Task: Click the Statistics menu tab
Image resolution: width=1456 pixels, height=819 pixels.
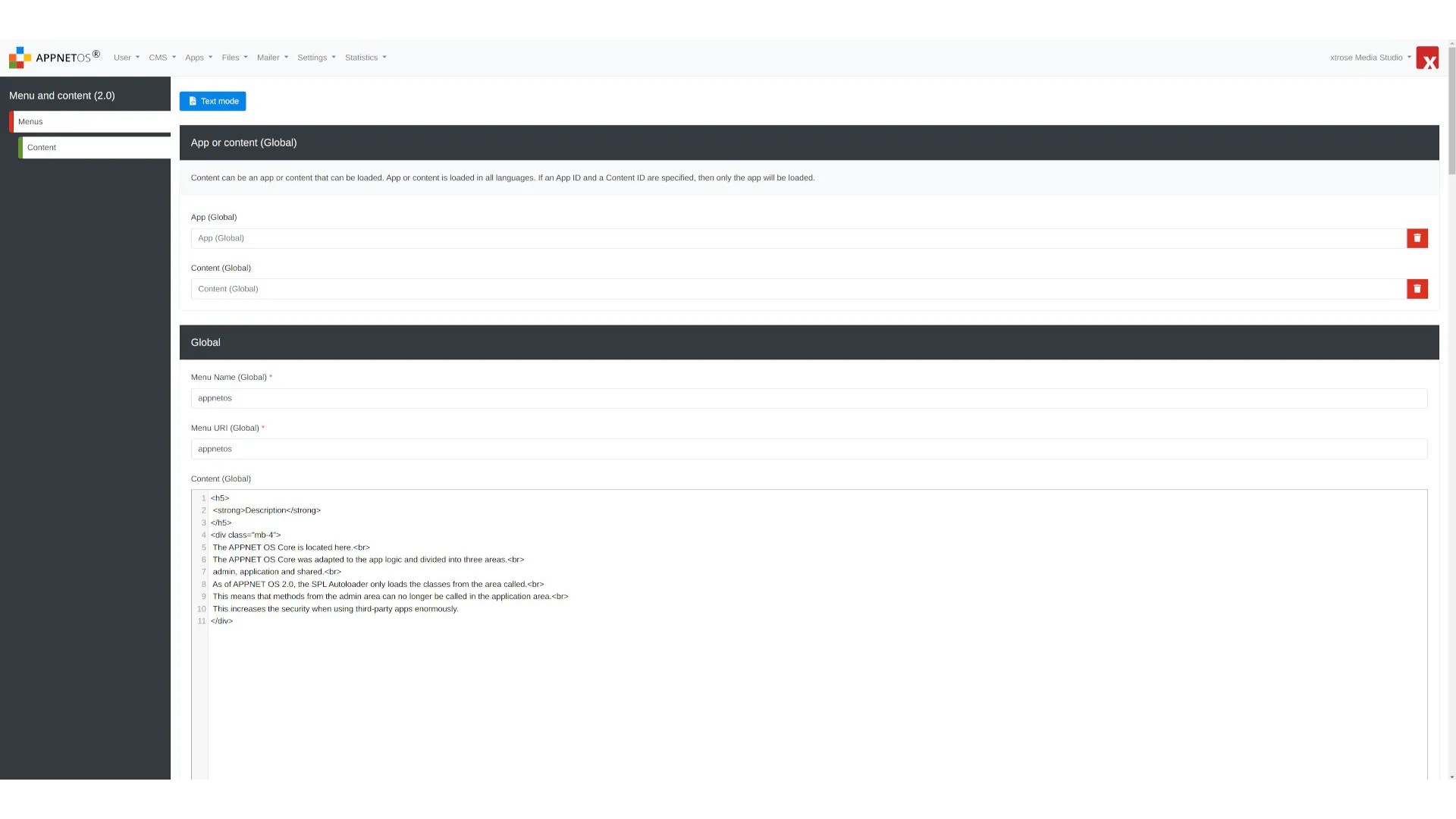Action: click(365, 57)
